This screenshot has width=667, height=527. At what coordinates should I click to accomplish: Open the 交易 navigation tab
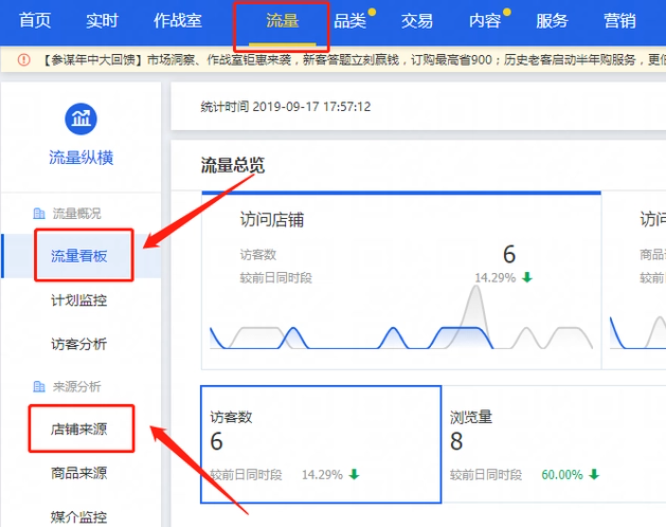coord(417,21)
